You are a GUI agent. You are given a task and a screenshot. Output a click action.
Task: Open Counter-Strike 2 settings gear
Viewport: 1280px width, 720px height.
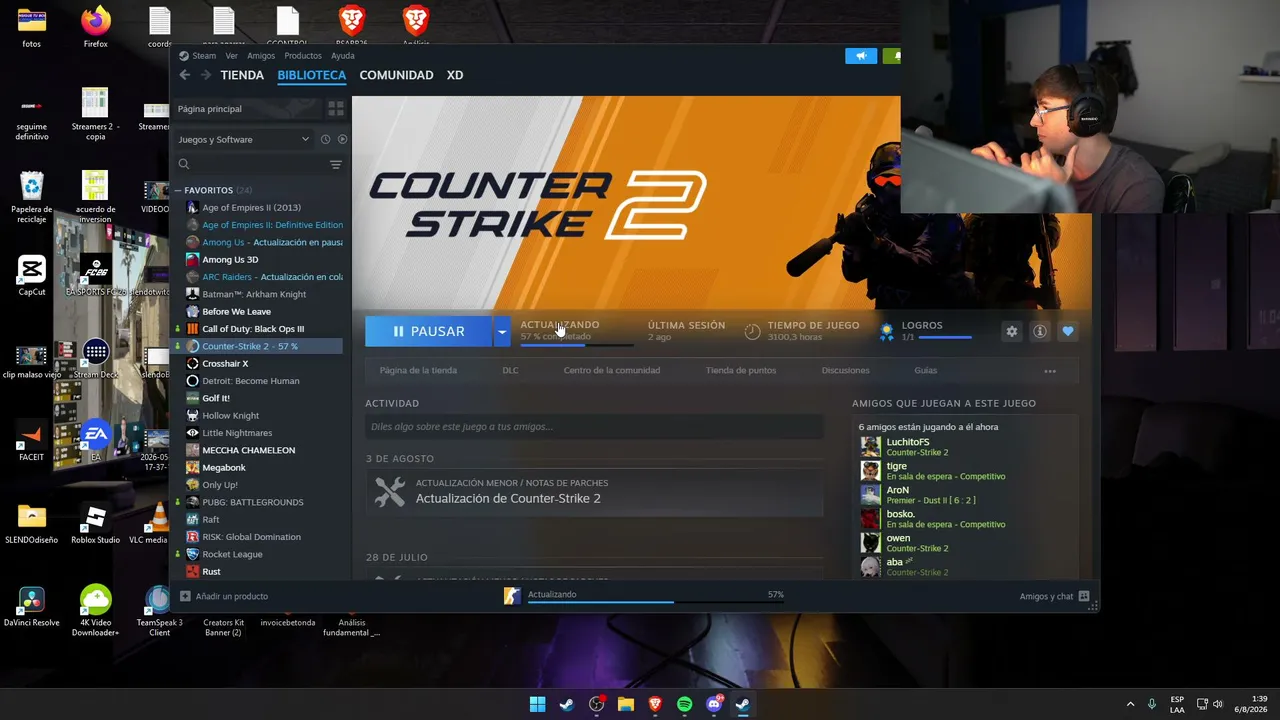coord(1012,331)
